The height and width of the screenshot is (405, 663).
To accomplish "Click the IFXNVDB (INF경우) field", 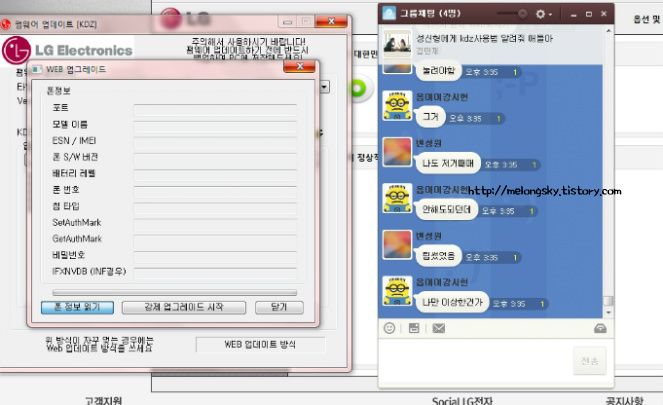I will [x=215, y=272].
